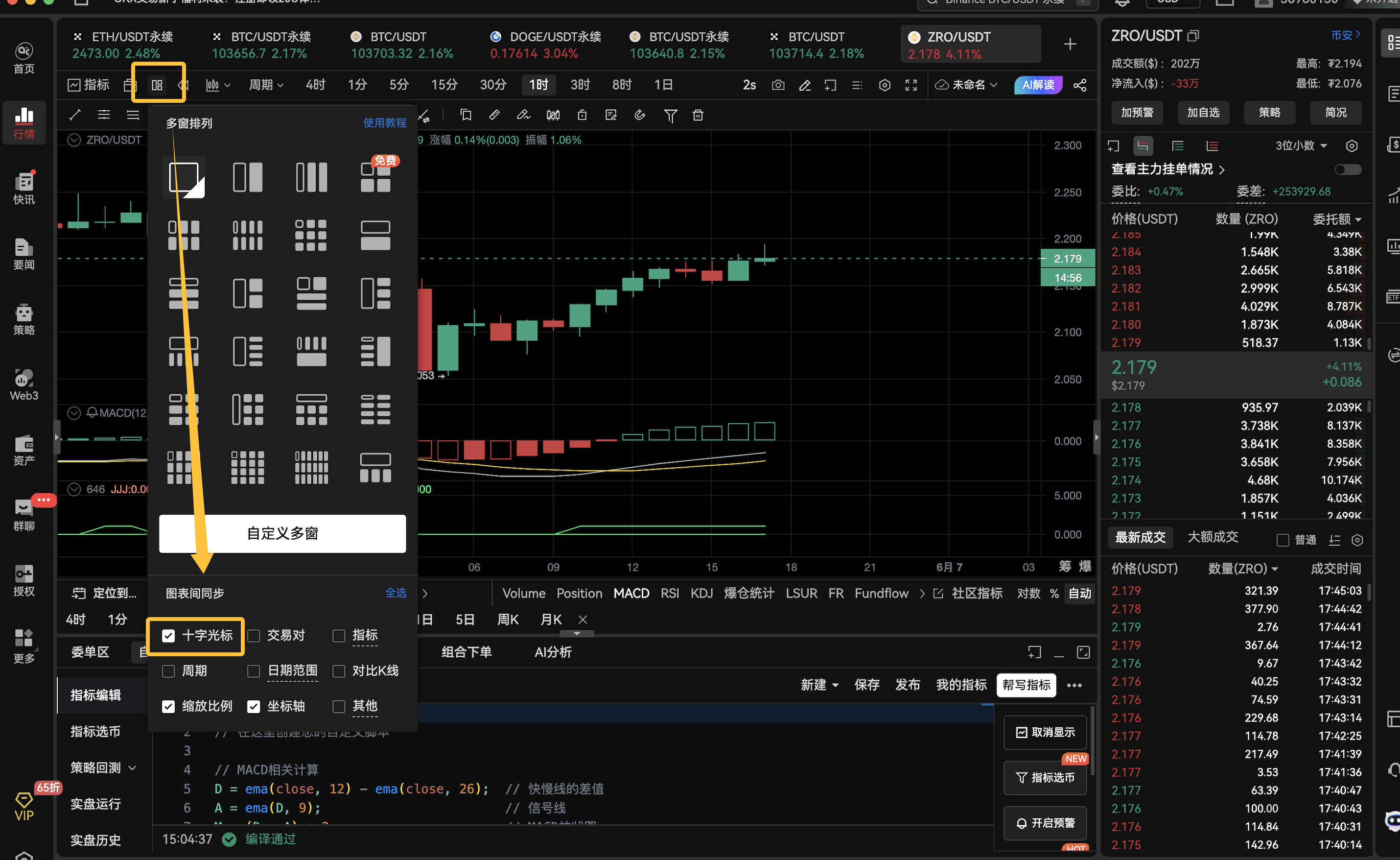1400x860 pixels.
Task: Click the 加预警 button
Action: coord(1137,113)
